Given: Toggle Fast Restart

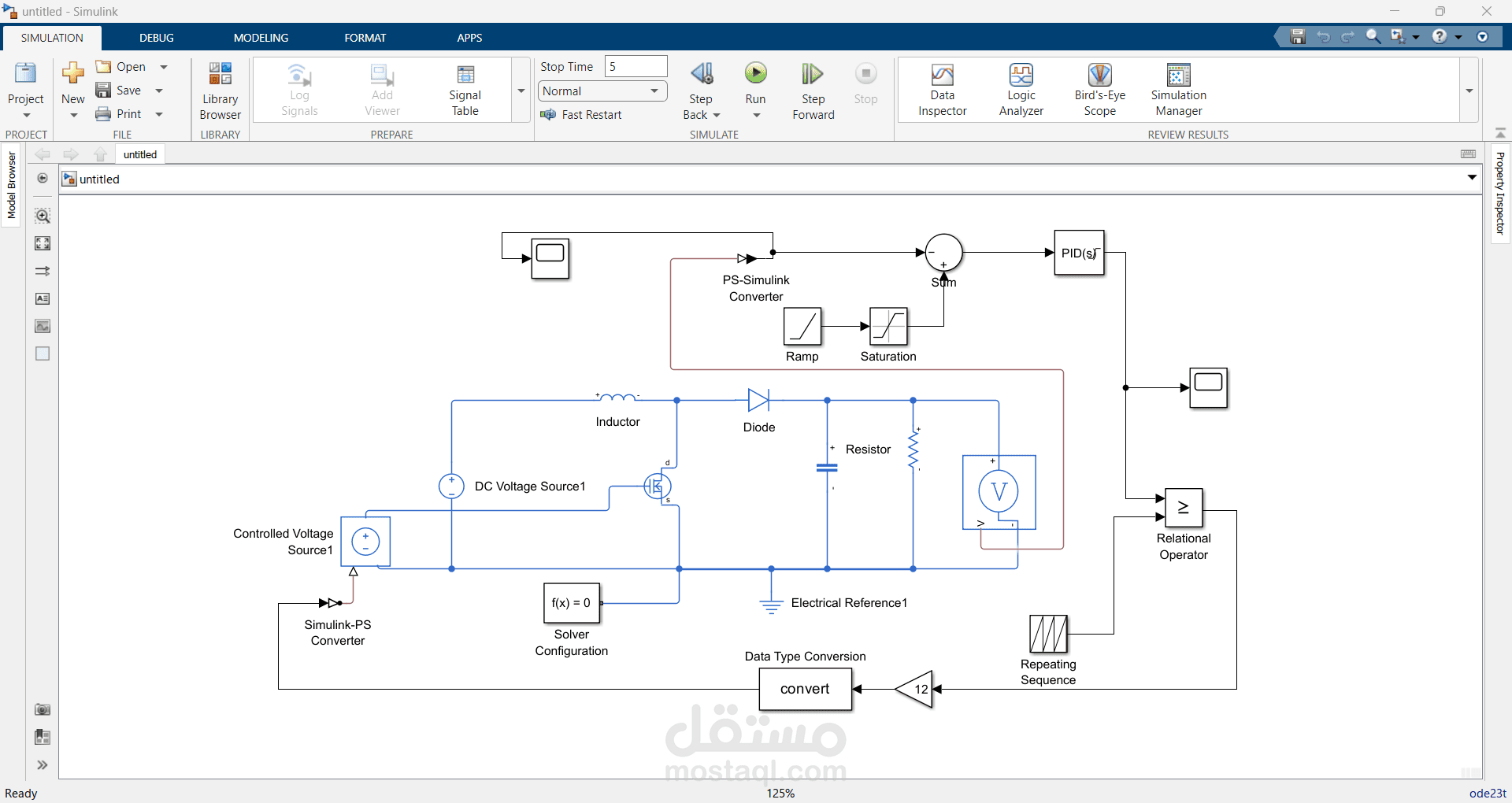Looking at the screenshot, I should click(x=581, y=115).
